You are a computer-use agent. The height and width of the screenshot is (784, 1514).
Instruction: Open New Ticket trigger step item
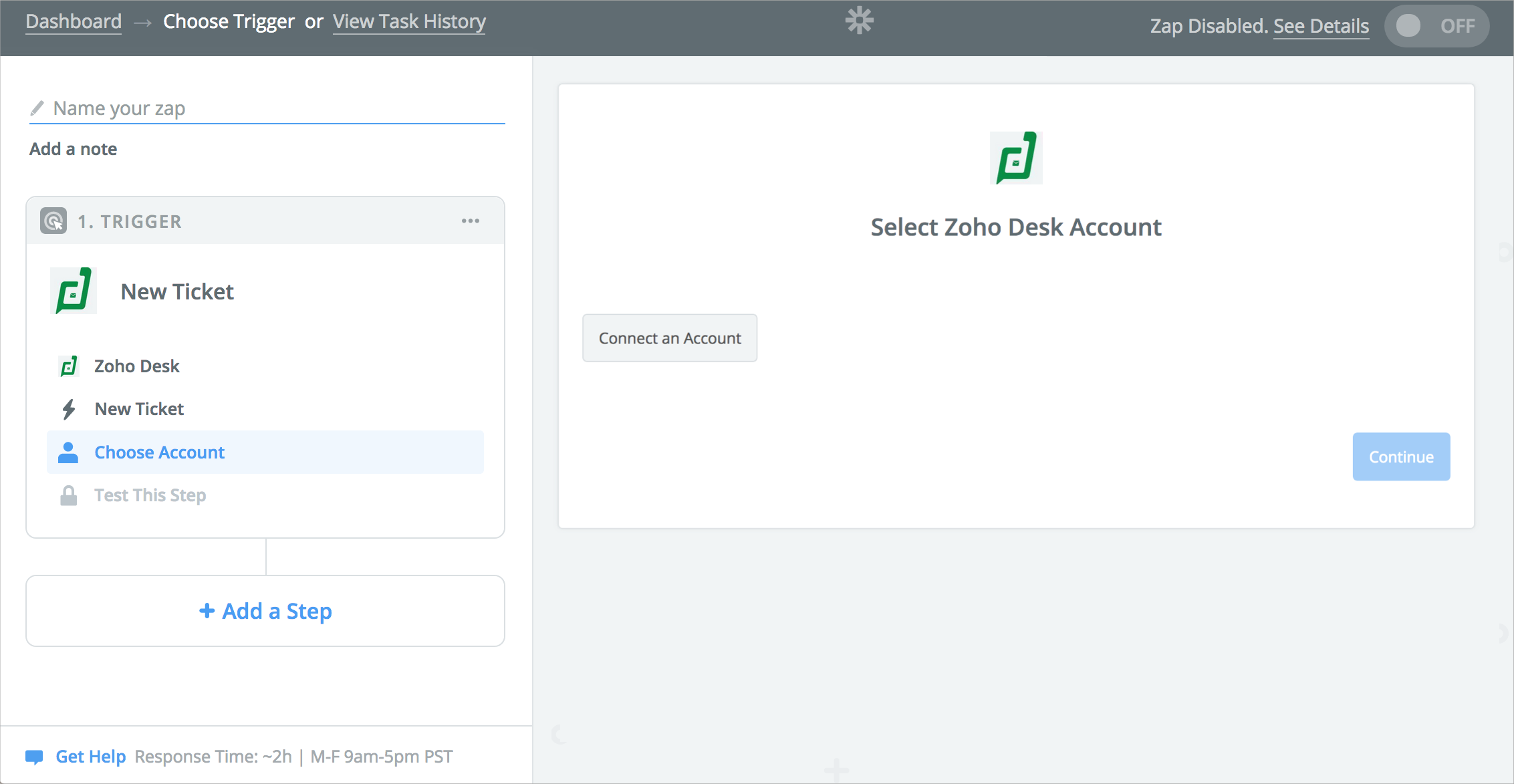(x=139, y=409)
